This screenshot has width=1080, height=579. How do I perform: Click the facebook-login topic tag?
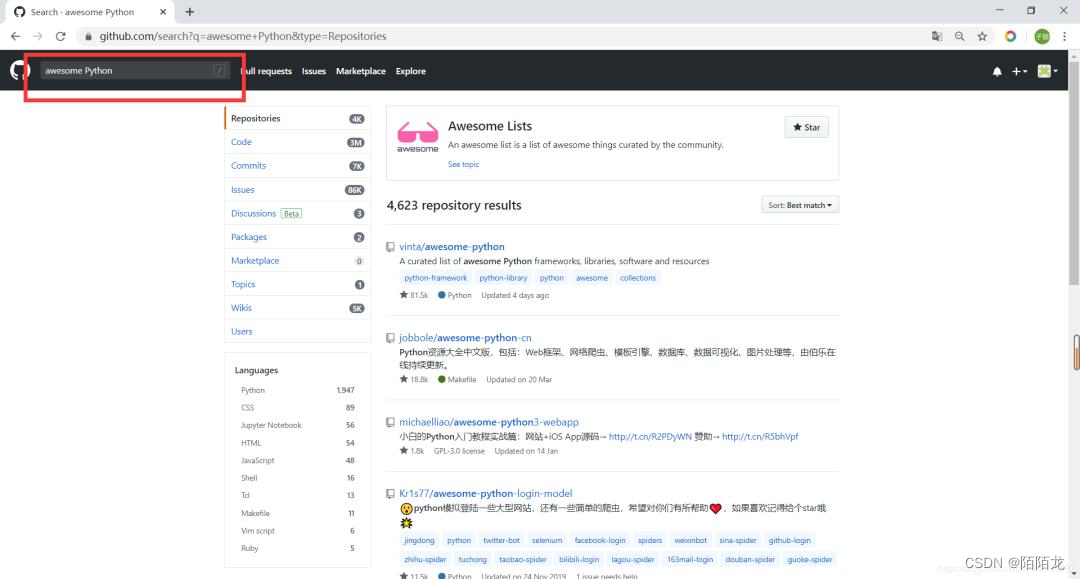(600, 540)
